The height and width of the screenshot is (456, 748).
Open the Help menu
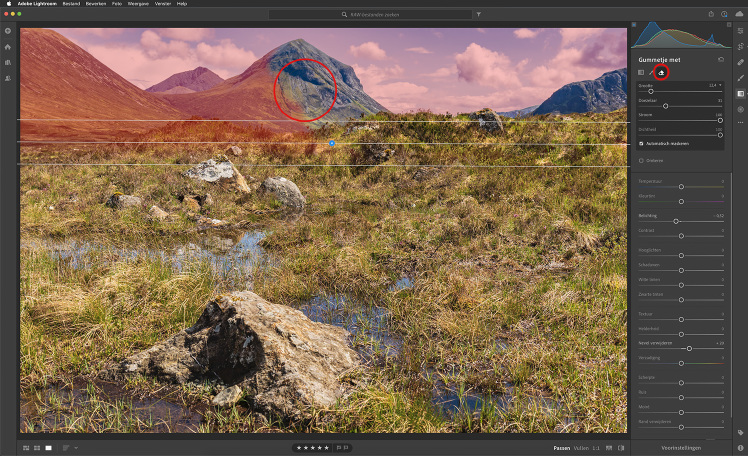[182, 3]
